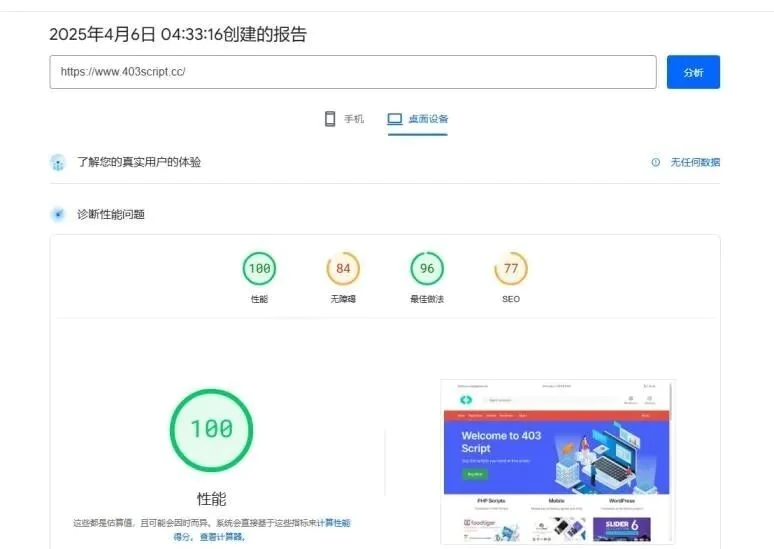This screenshot has width=774, height=549.
Task: Click the 诊断性能问题 section icon
Action: tap(58, 214)
